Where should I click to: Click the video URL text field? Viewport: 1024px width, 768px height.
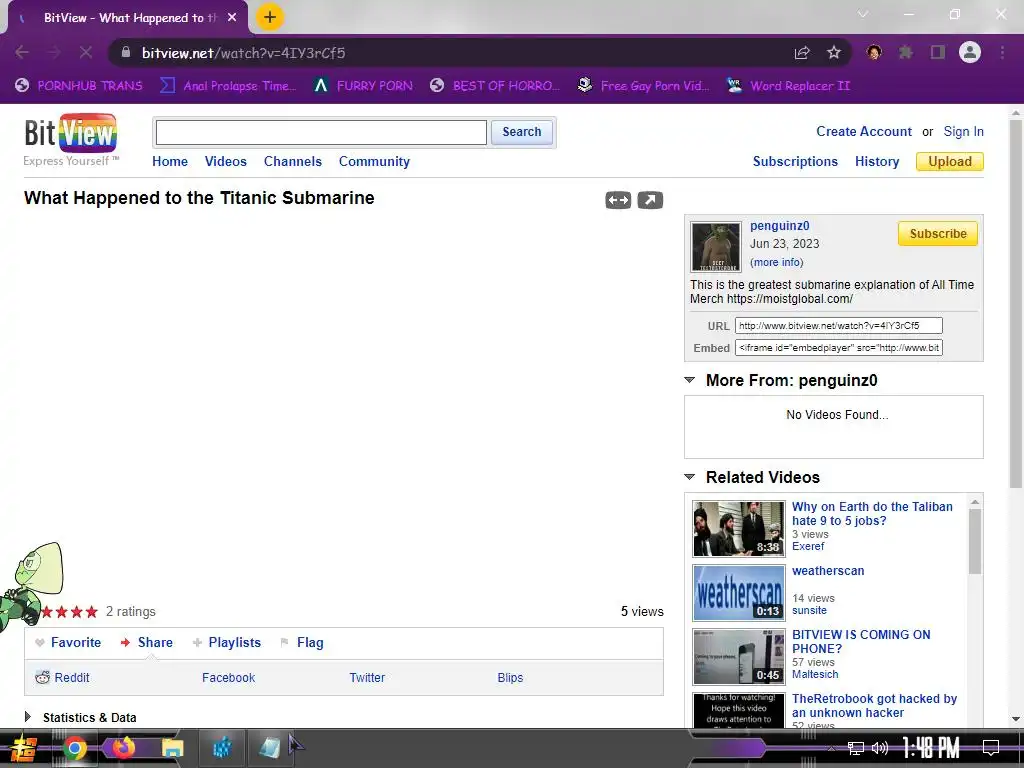[x=839, y=325]
